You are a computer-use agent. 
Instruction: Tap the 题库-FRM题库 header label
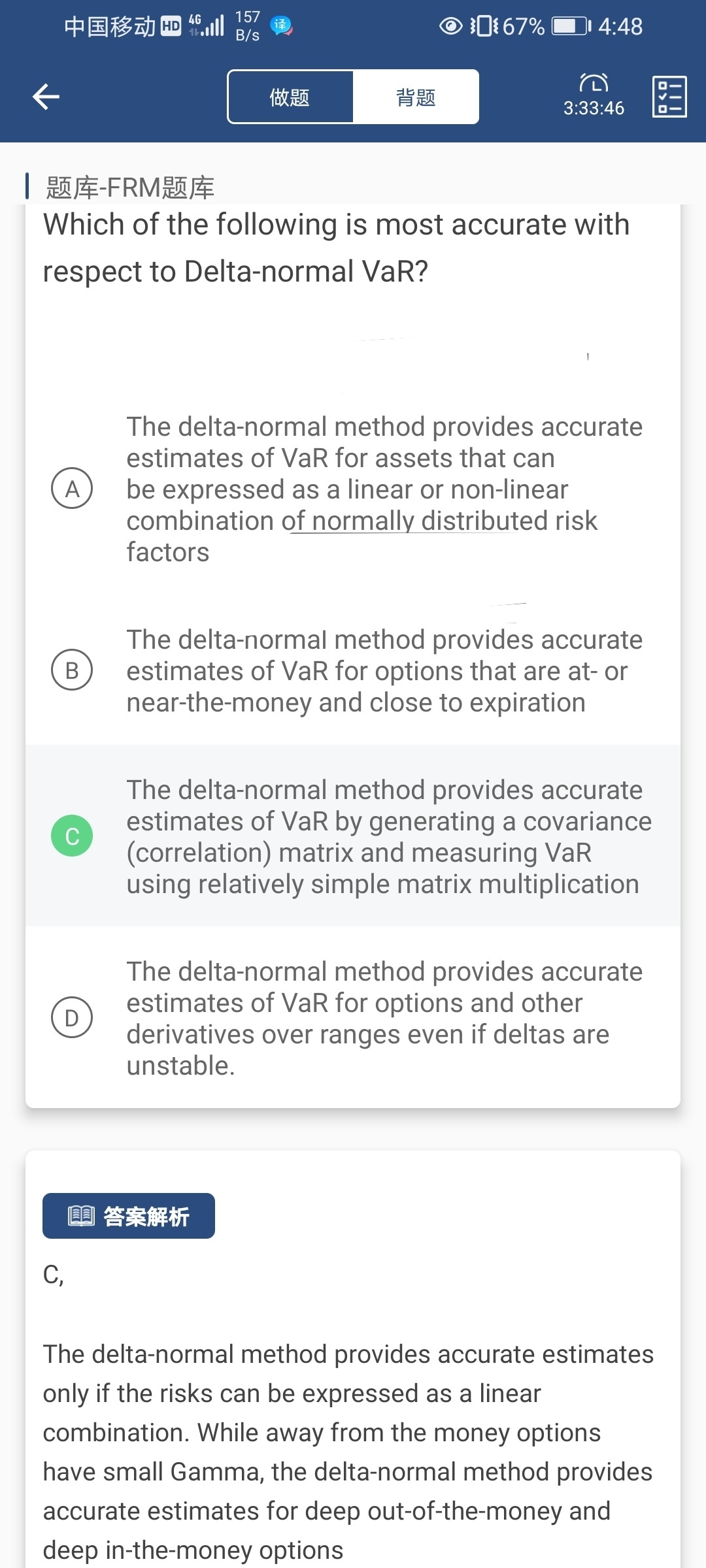coord(129,188)
